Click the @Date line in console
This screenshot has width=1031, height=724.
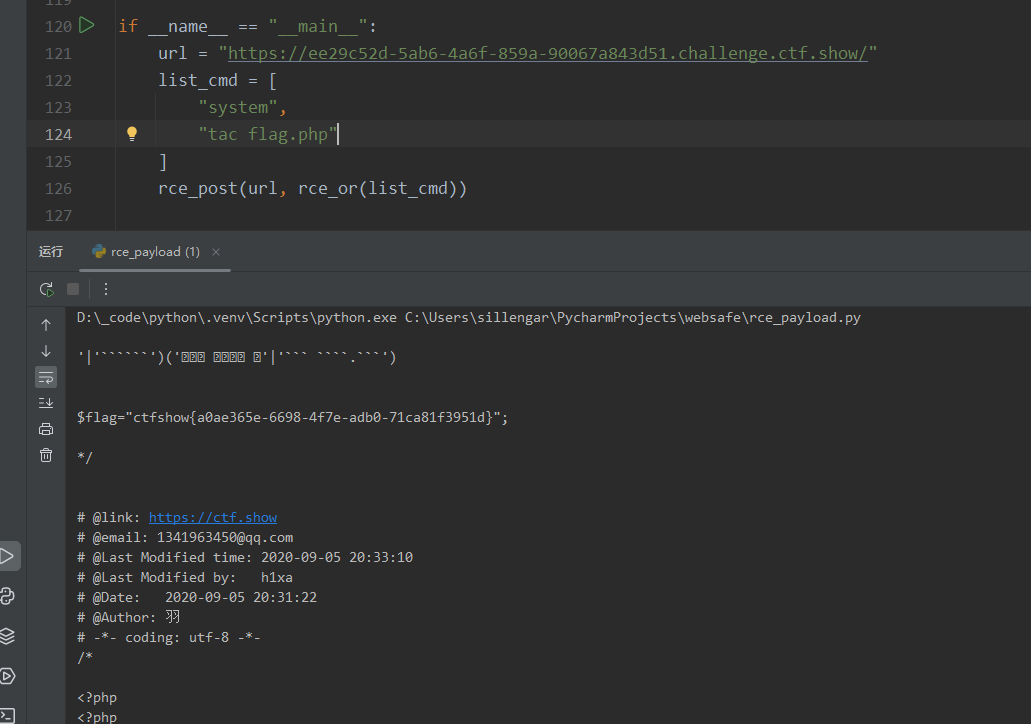pos(197,597)
